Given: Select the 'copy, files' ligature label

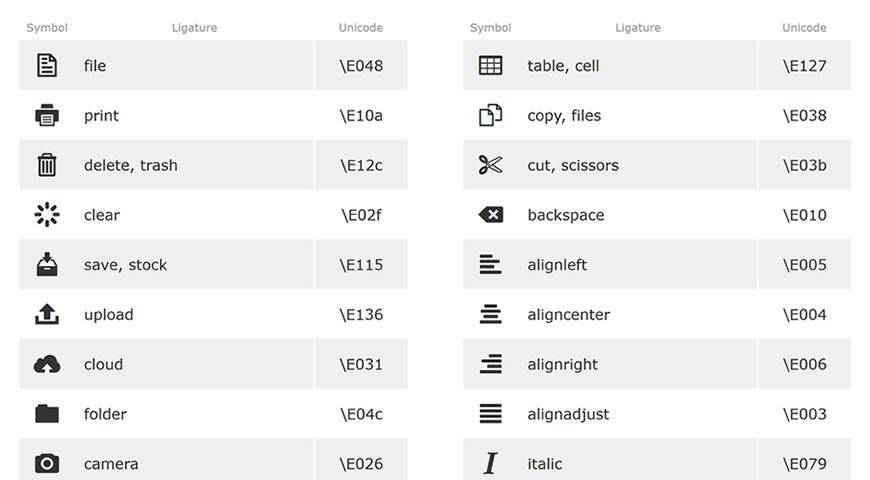Looking at the screenshot, I should [564, 116].
